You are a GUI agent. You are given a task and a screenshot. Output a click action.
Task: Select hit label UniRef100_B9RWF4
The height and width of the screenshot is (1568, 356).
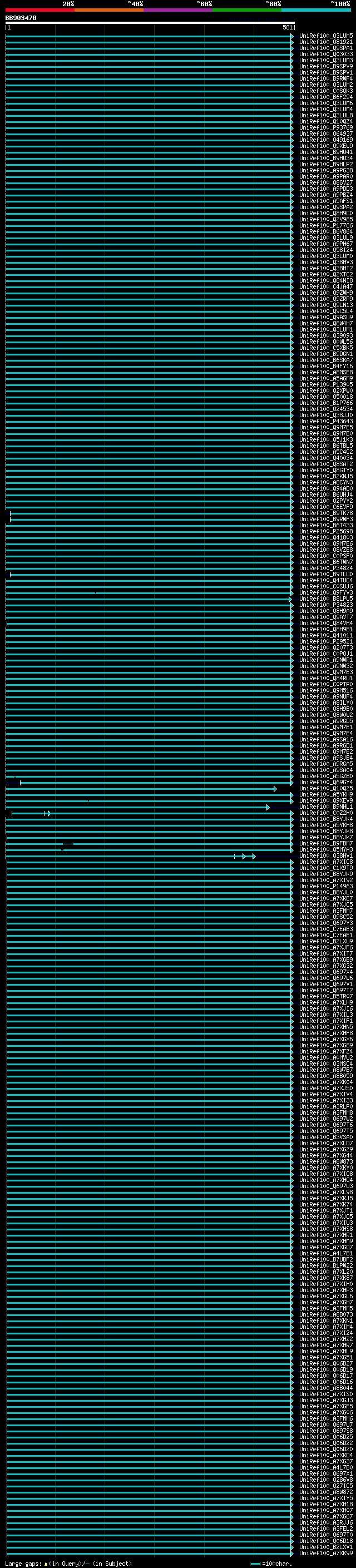[x=326, y=78]
